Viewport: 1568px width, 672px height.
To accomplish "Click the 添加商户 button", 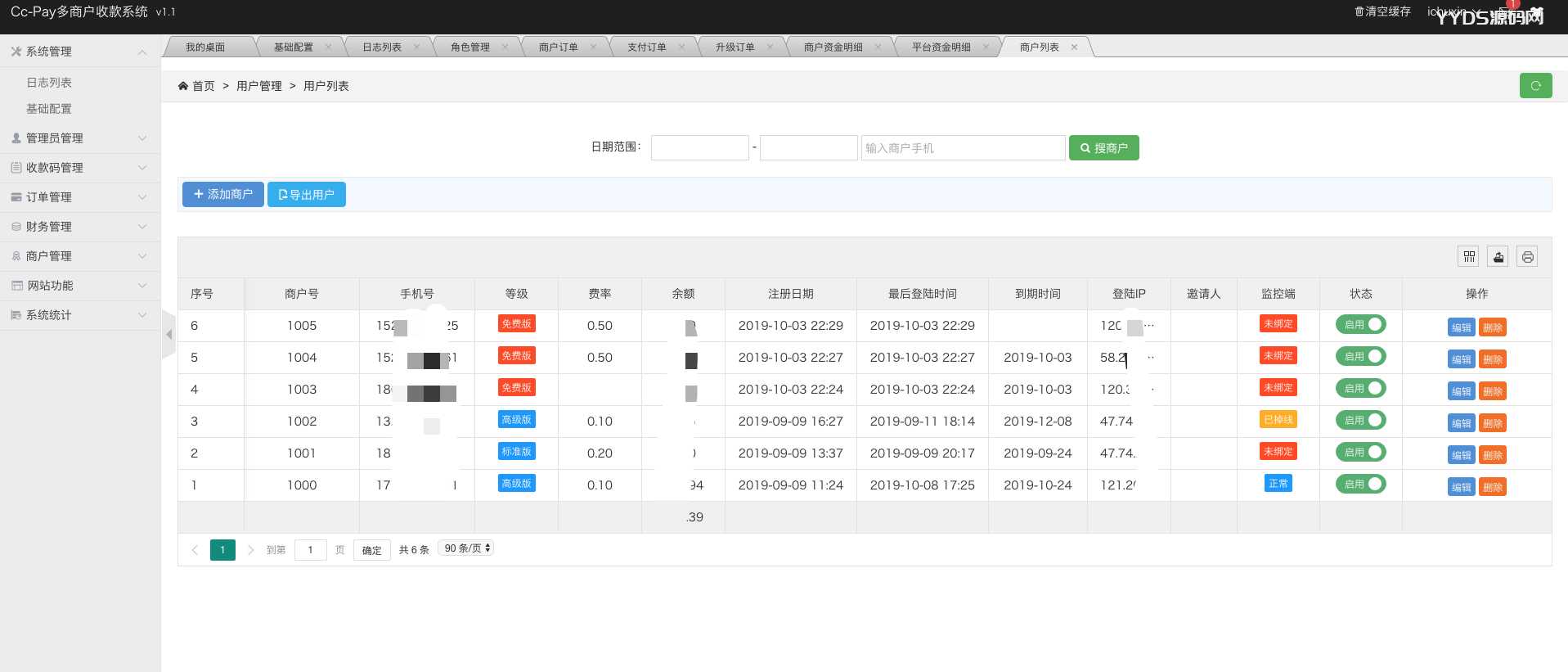I will pyautogui.click(x=223, y=194).
